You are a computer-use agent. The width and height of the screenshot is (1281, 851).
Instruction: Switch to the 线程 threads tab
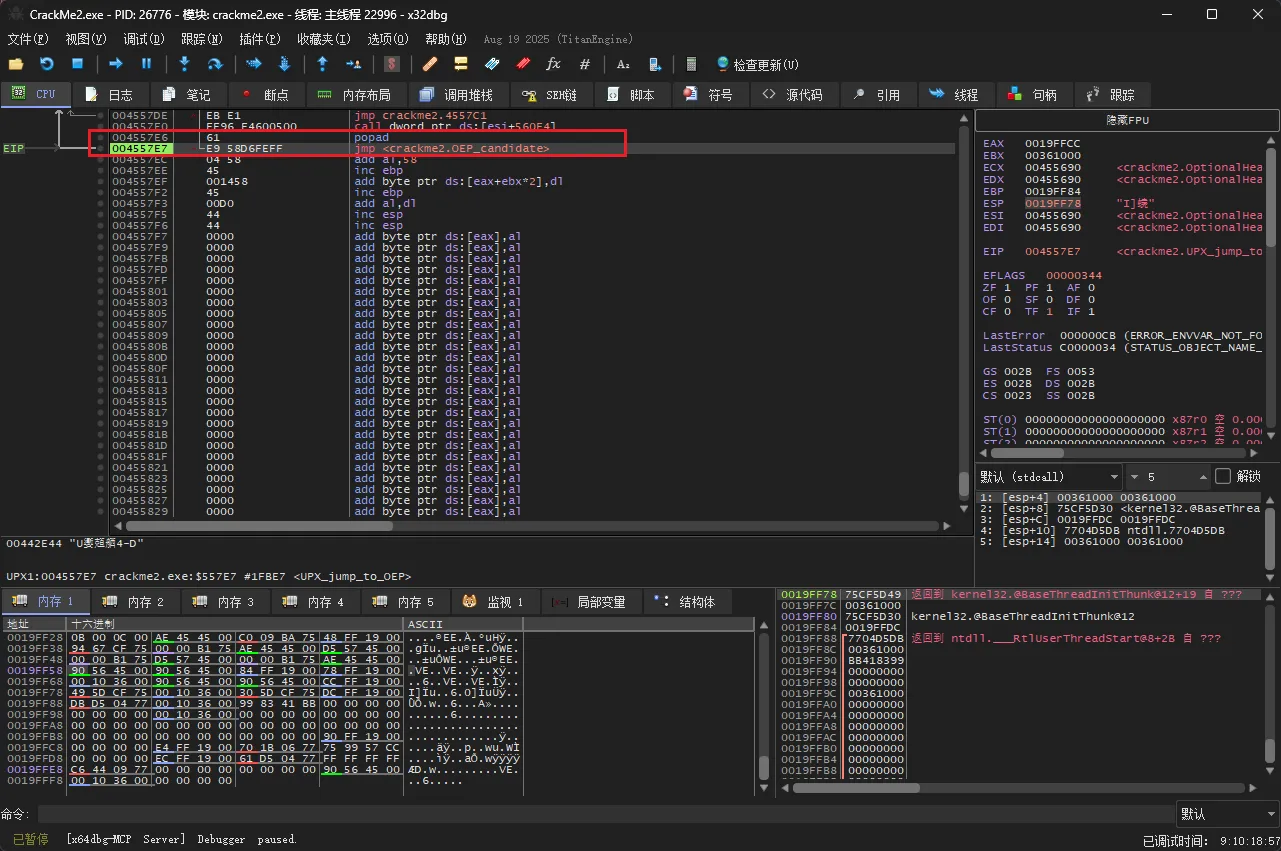click(x=955, y=95)
